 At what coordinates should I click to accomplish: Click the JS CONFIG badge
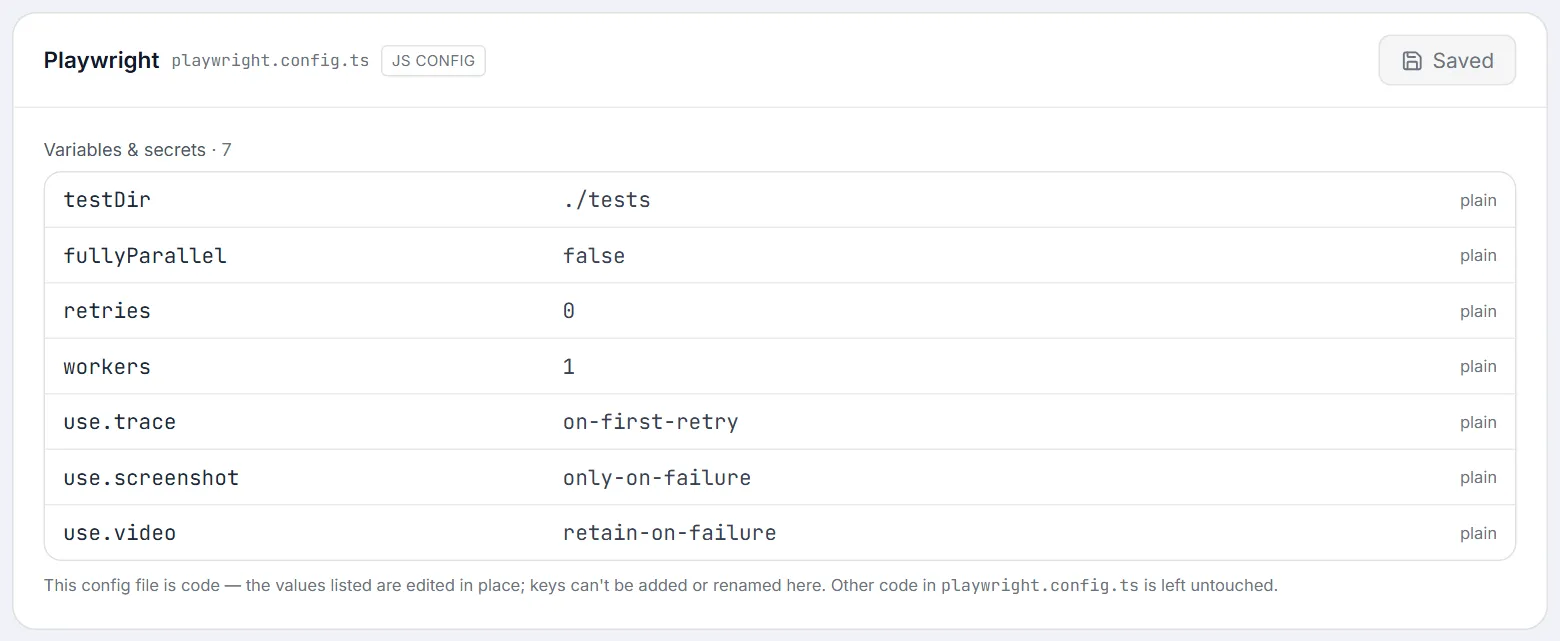pyautogui.click(x=433, y=60)
